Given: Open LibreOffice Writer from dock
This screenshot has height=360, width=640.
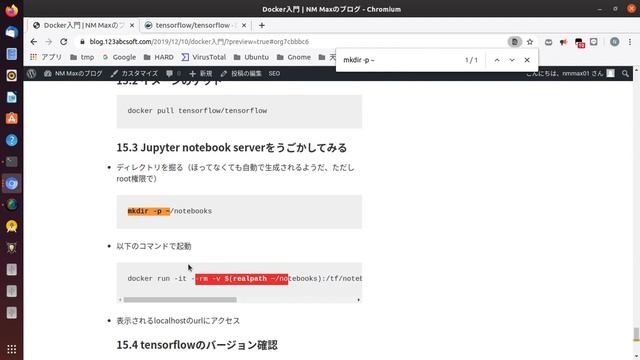Looking at the screenshot, I should coord(11,97).
